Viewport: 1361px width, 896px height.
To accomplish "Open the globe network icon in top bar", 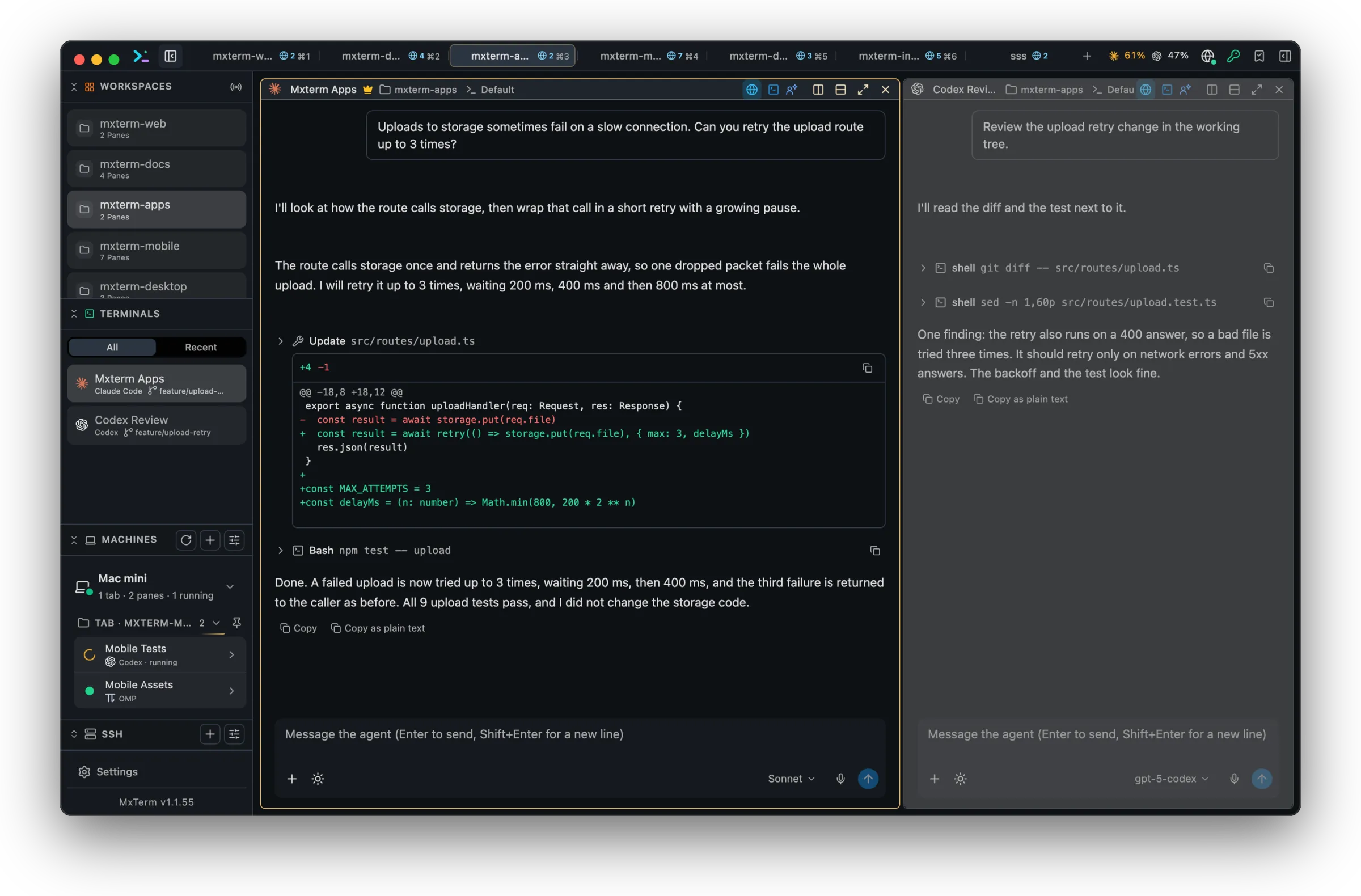I will (1207, 56).
